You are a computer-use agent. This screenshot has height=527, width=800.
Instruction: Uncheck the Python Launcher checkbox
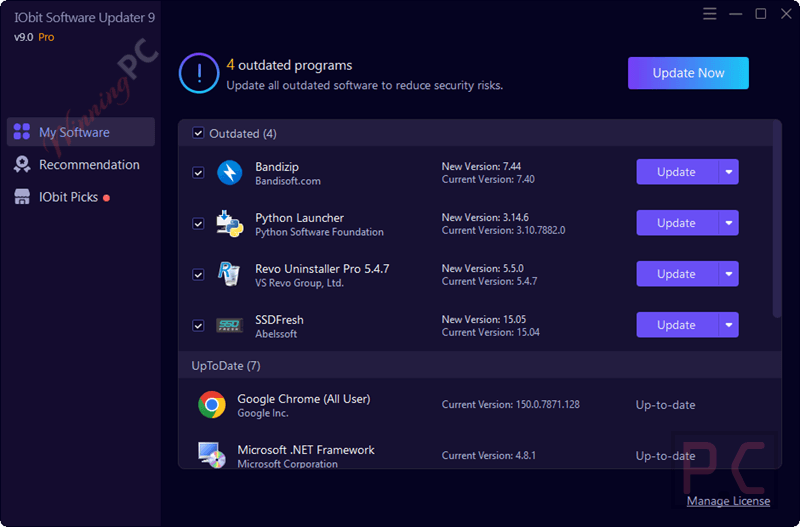point(198,223)
